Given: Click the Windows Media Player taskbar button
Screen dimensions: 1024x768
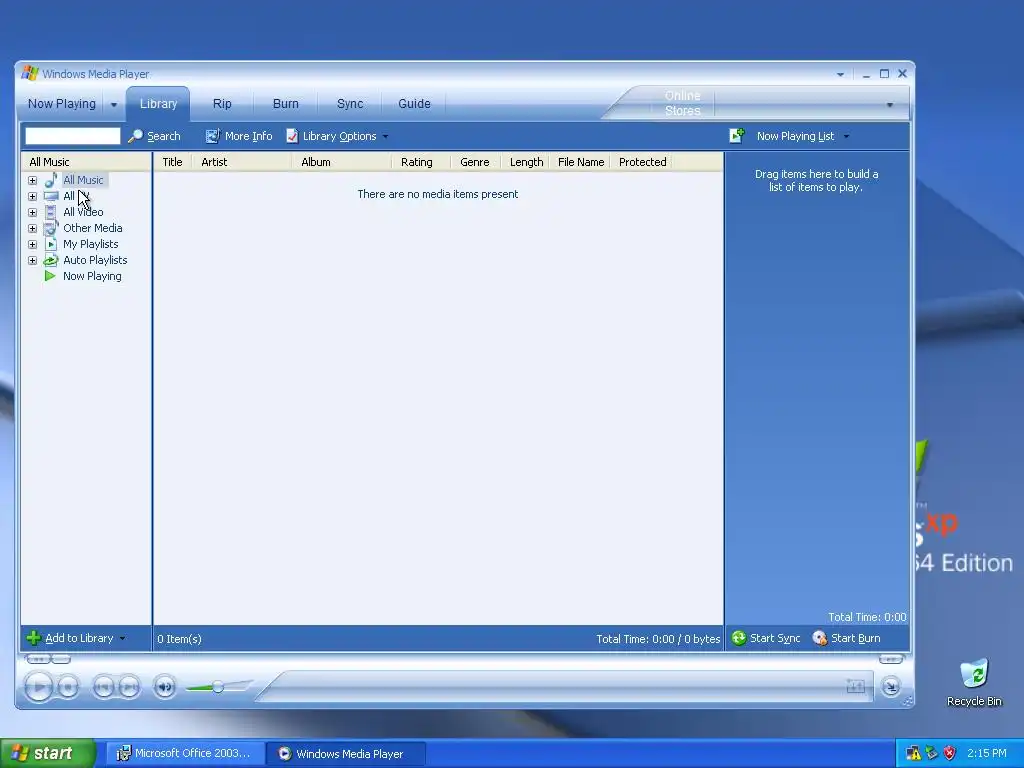Looking at the screenshot, I should 346,754.
